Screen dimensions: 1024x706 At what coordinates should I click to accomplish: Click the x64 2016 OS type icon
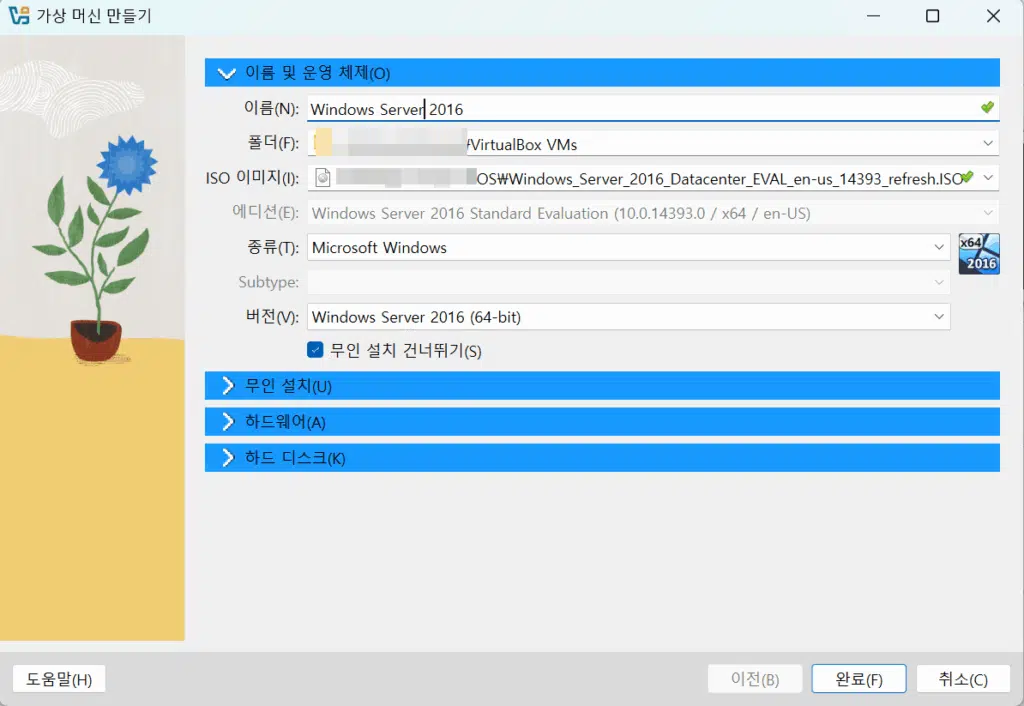[x=978, y=253]
